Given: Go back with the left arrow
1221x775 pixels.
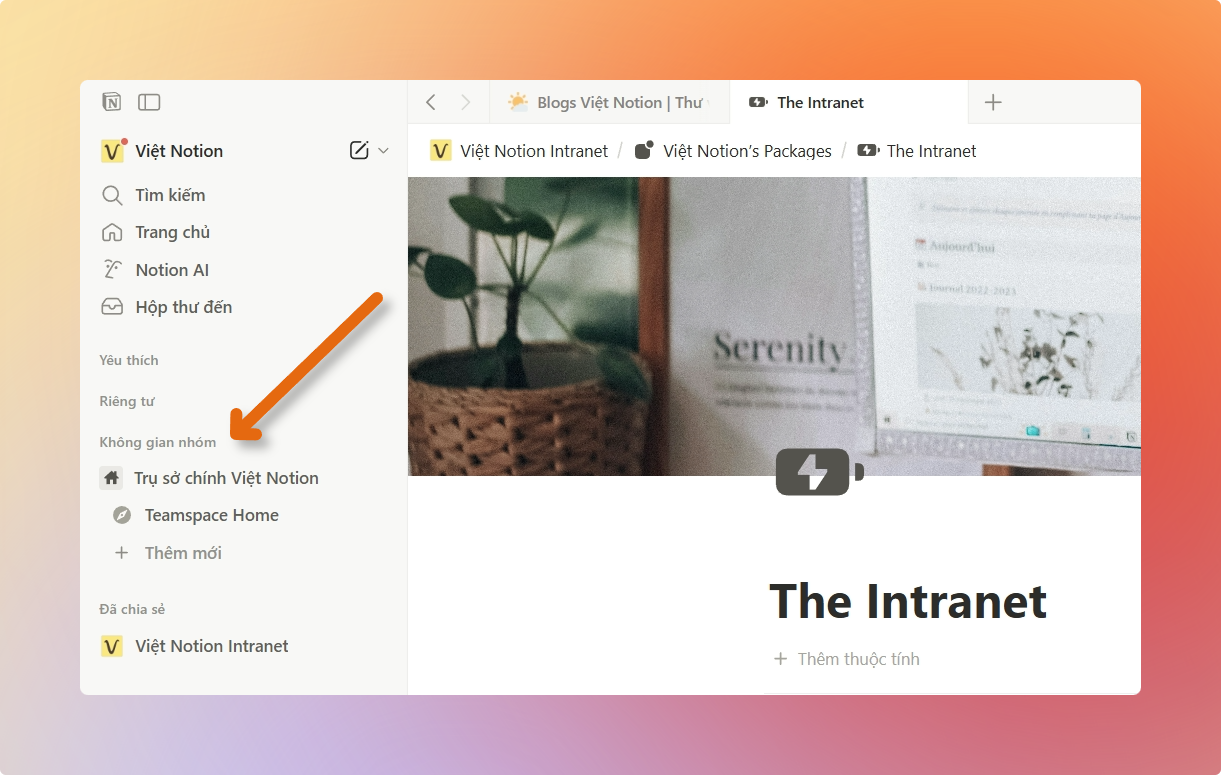Looking at the screenshot, I should click(431, 102).
